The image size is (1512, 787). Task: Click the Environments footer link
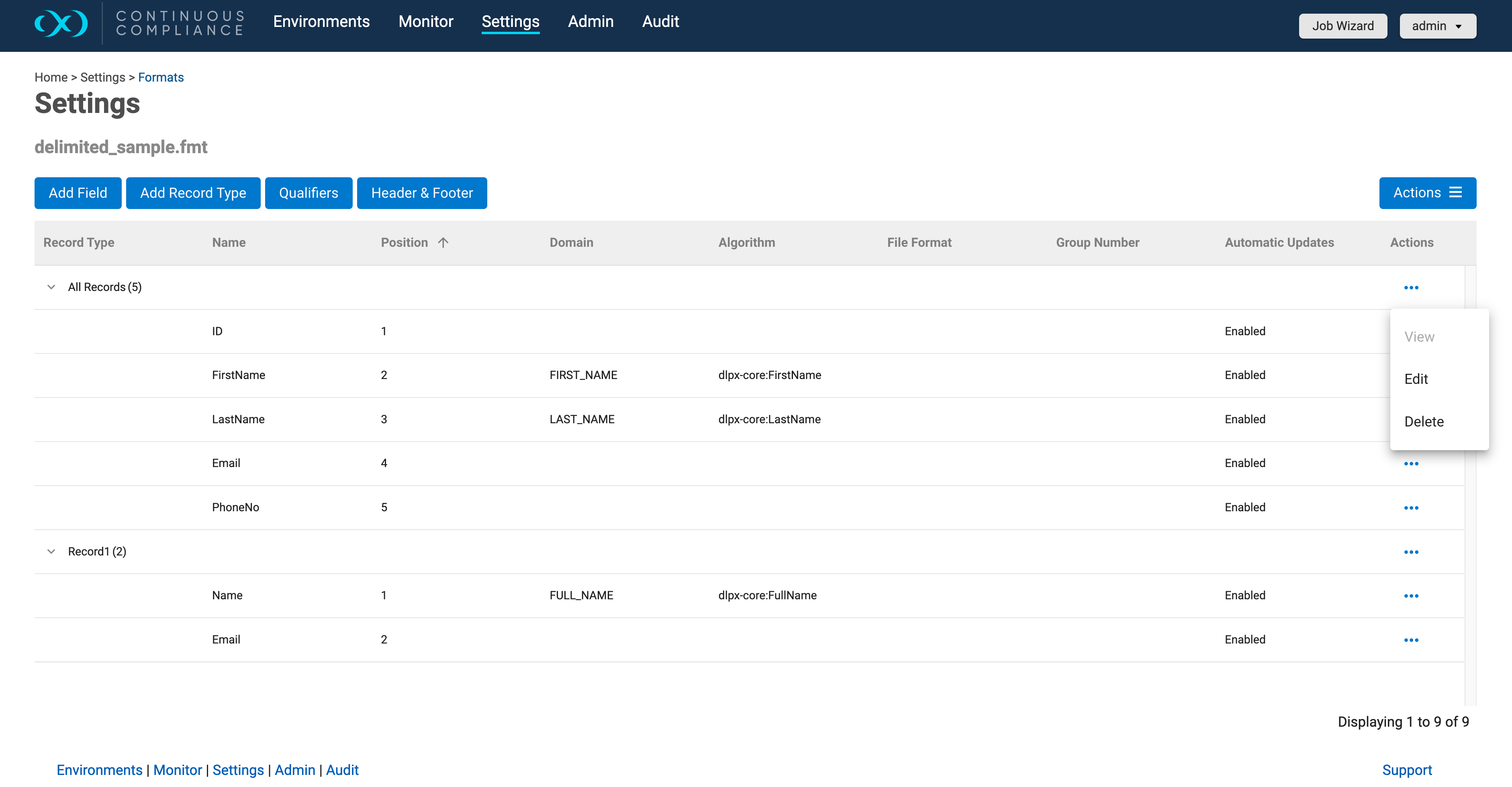pos(99,770)
